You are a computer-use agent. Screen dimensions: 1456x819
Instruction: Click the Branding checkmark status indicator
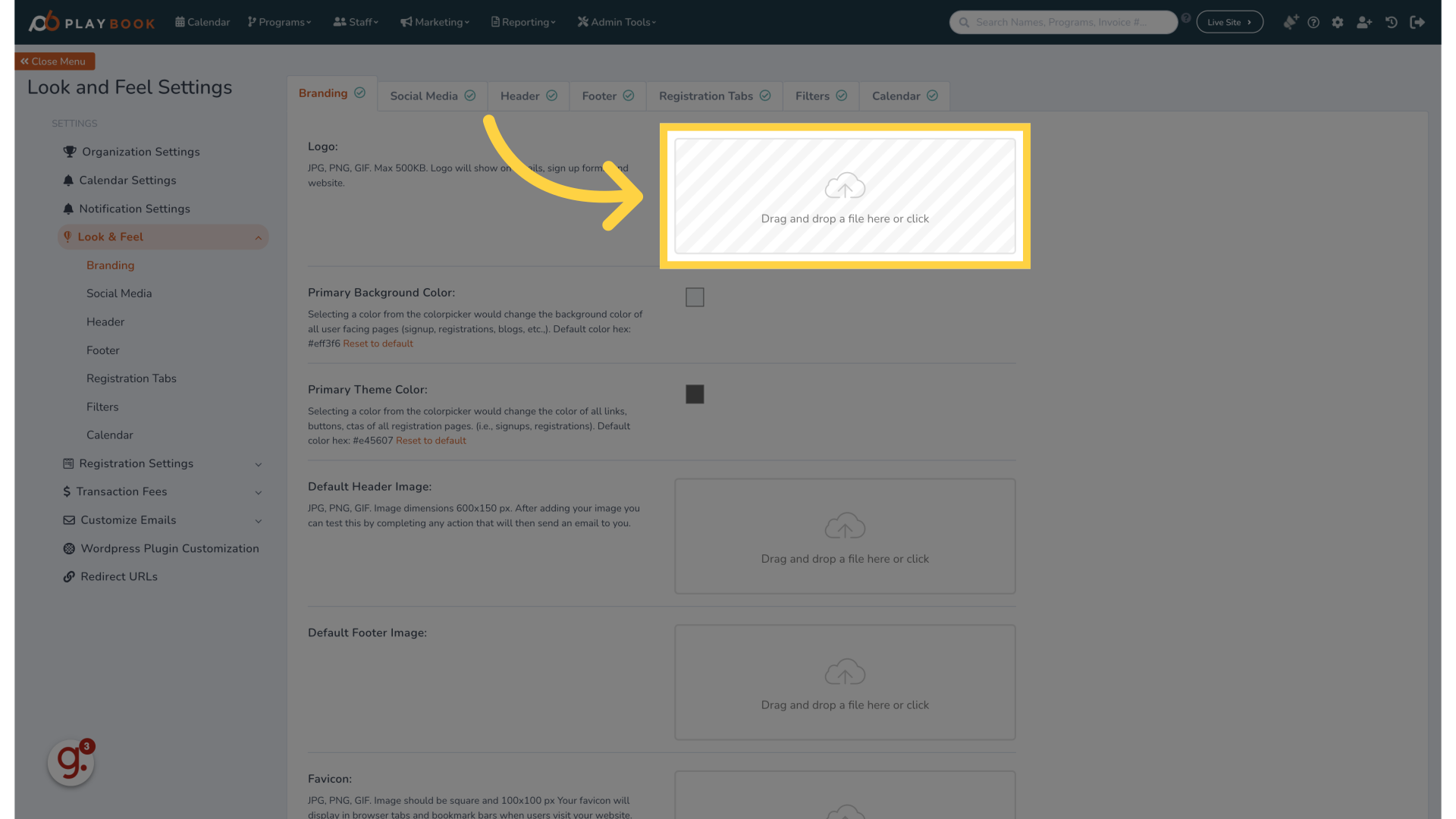pos(360,93)
